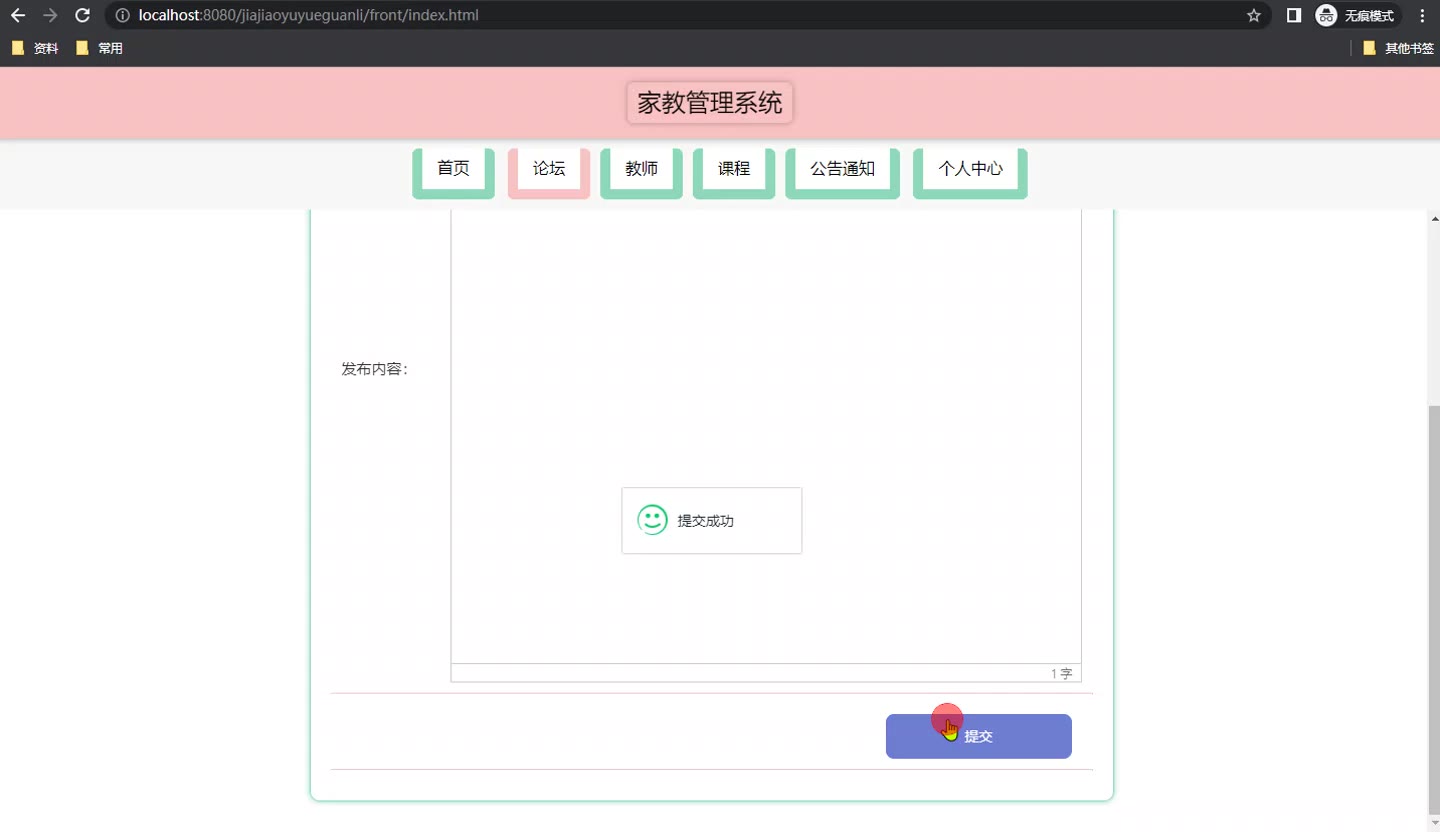Viewport: 1440px width, 832px height.
Task: Open the 其他书签 bookmarks folder
Action: [1398, 48]
